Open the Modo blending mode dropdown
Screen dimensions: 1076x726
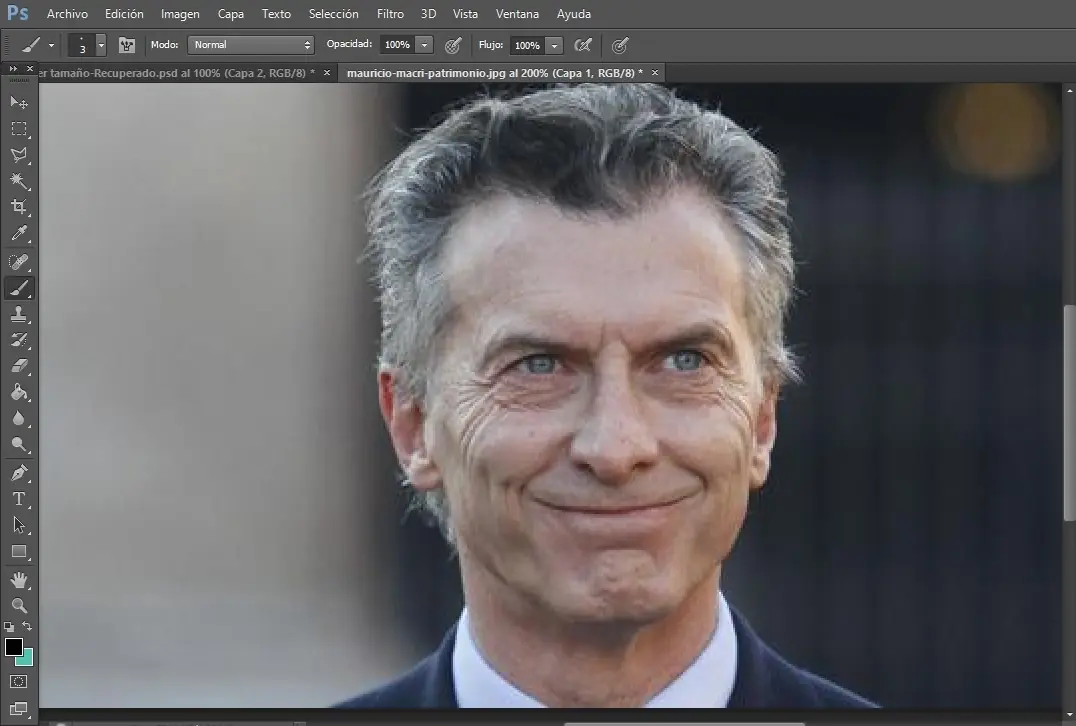[x=250, y=44]
